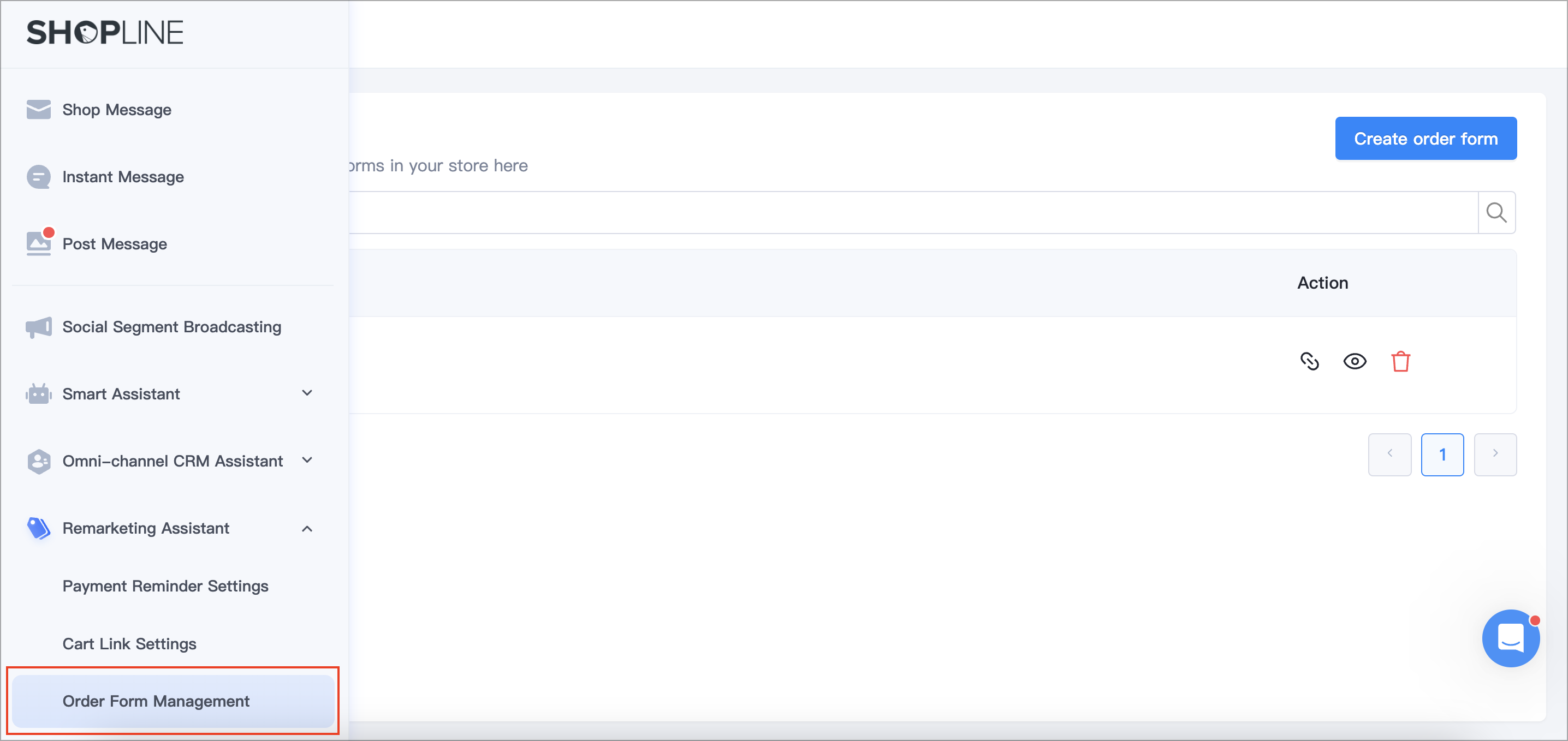
Task: Go to next page with arrow button
Action: coord(1495,455)
